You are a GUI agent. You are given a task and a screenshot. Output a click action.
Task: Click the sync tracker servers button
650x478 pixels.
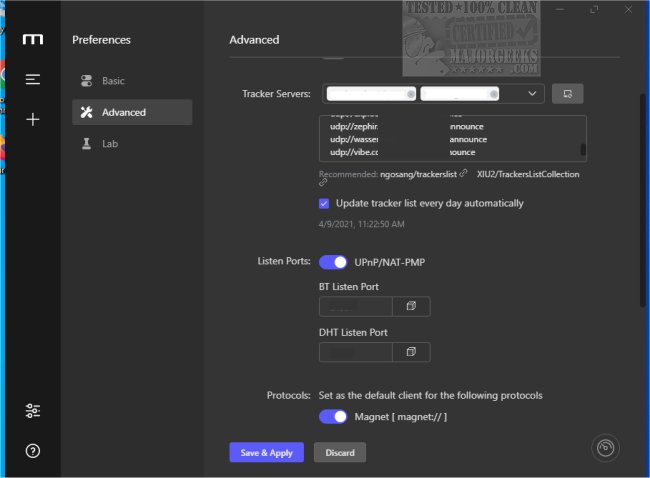coord(567,94)
